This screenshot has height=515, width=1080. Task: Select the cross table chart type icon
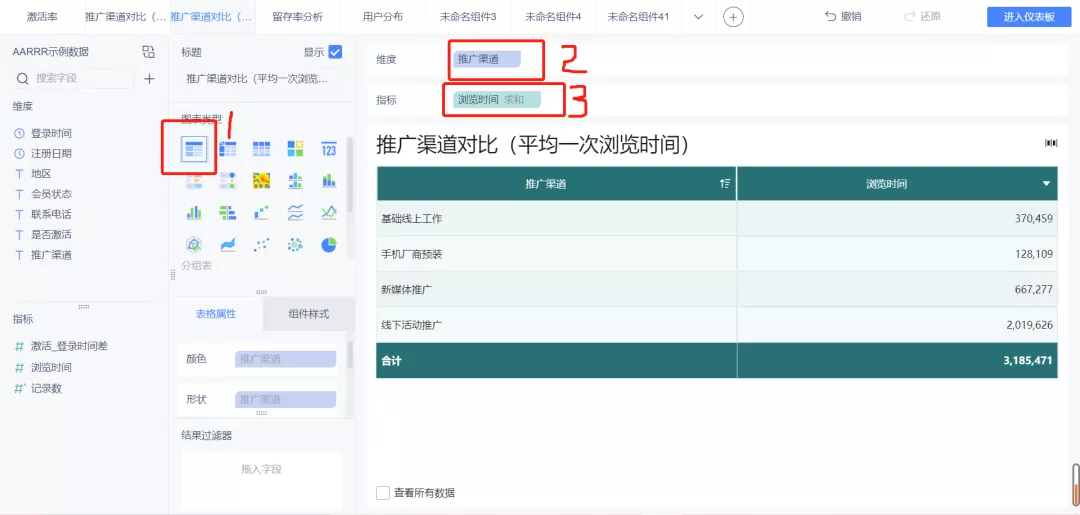pyautogui.click(x=228, y=149)
